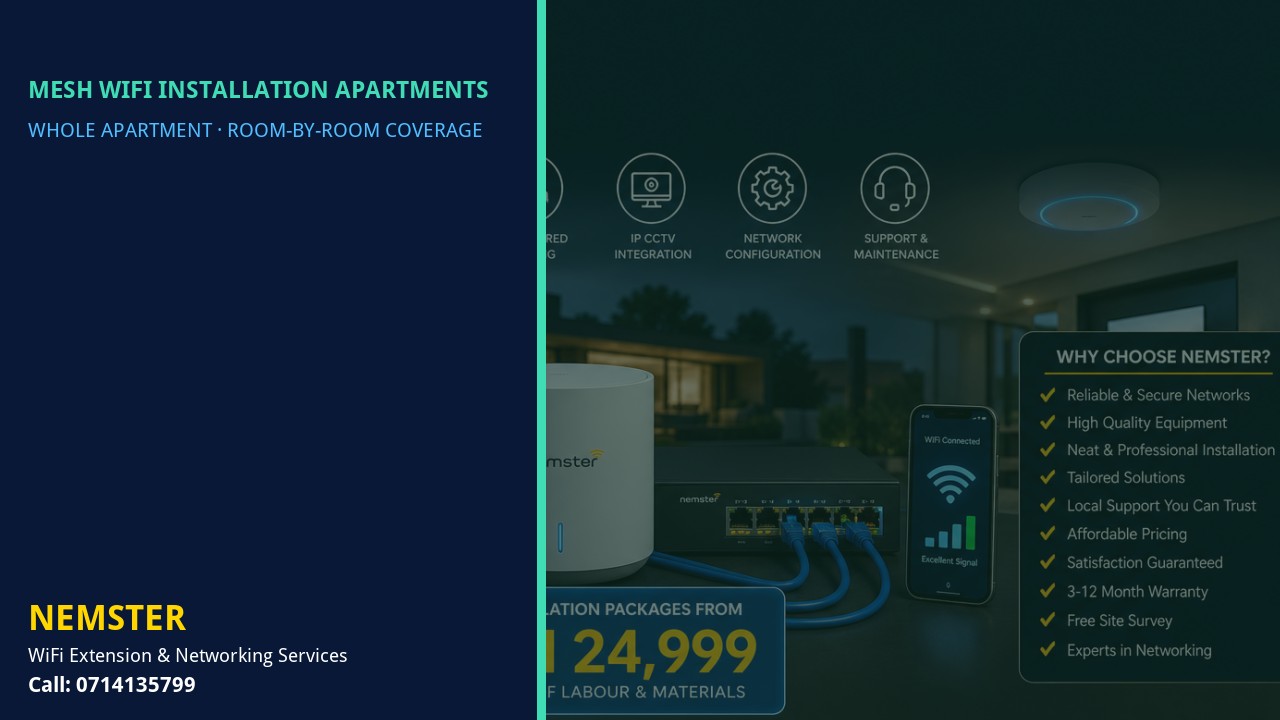The width and height of the screenshot is (1280, 720).
Task: Click the IP CCTV Integration monitor icon
Action: (x=651, y=188)
